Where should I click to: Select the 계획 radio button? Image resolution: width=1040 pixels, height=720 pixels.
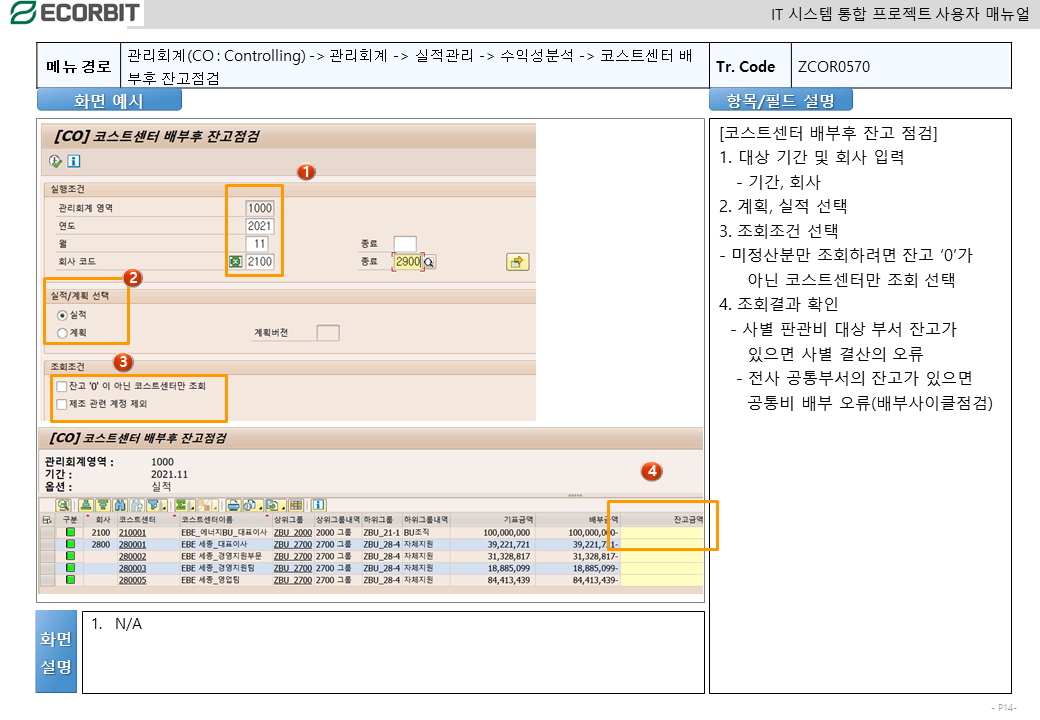62,333
